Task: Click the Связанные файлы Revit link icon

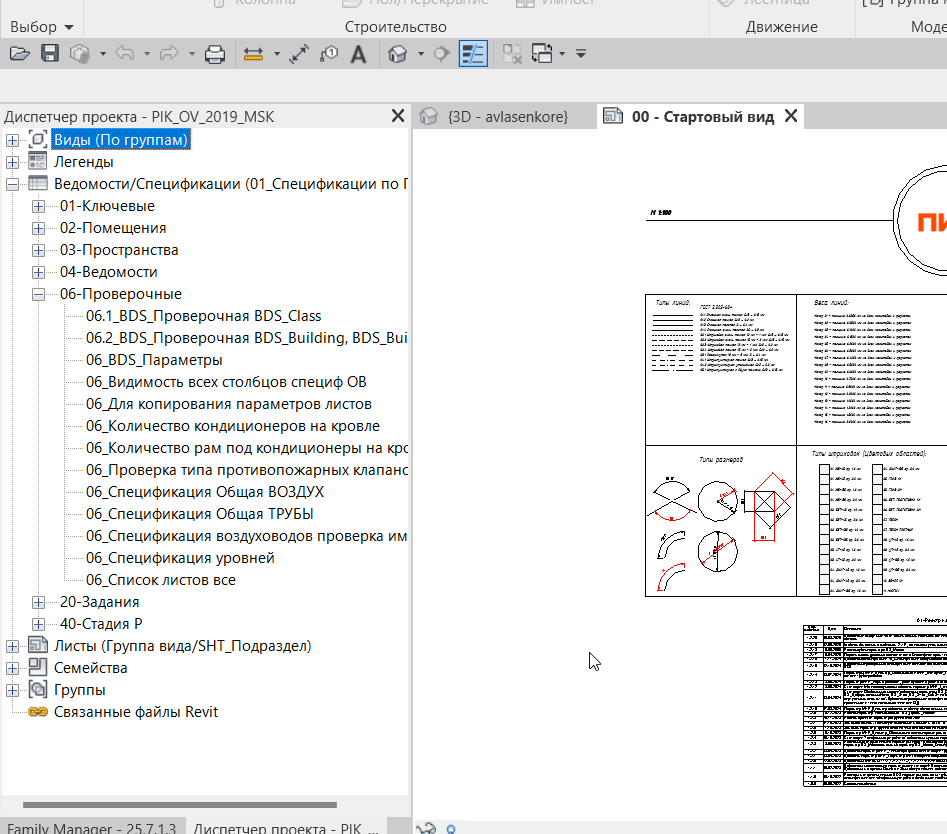Action: point(37,712)
